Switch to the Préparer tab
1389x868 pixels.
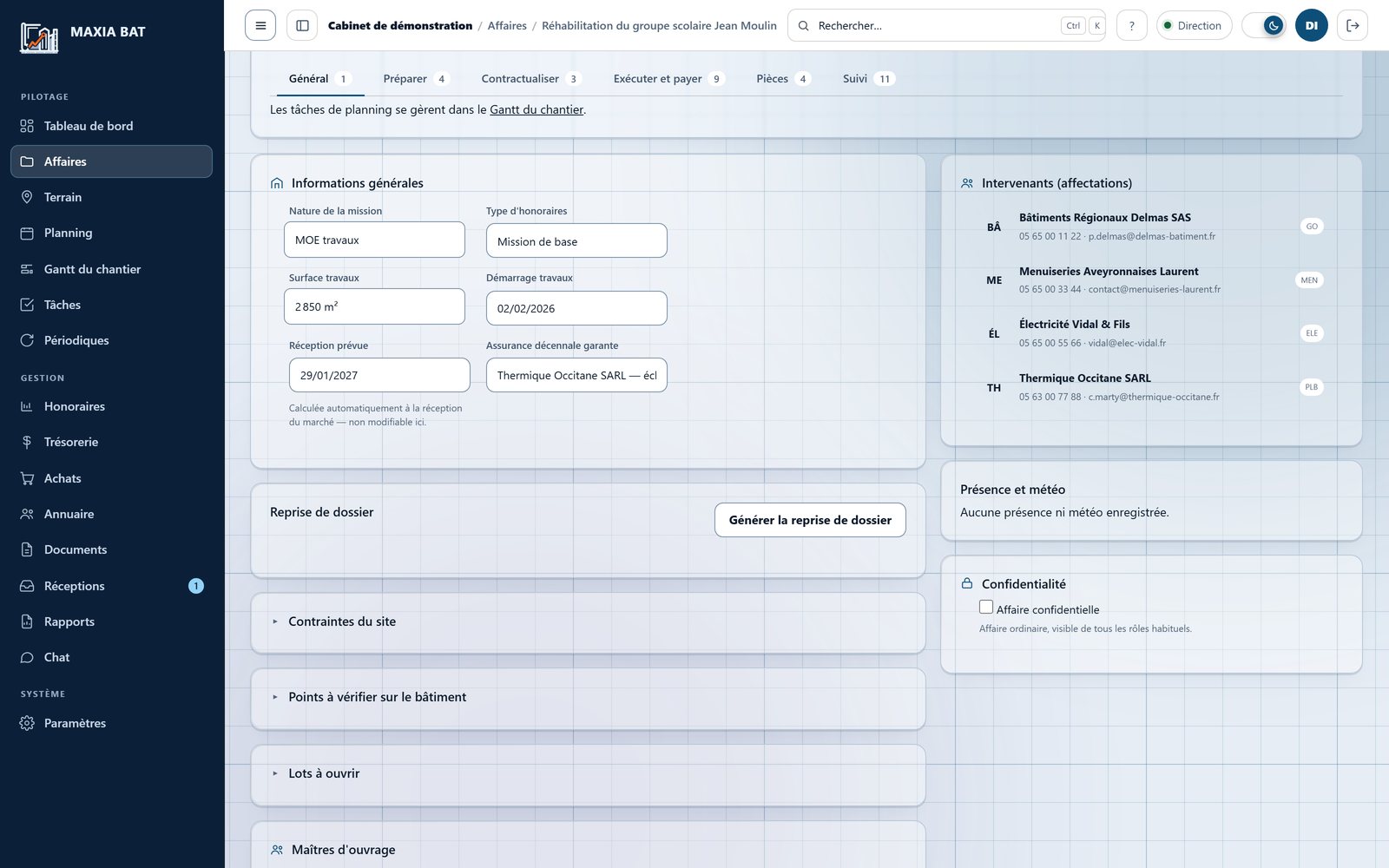(416, 79)
